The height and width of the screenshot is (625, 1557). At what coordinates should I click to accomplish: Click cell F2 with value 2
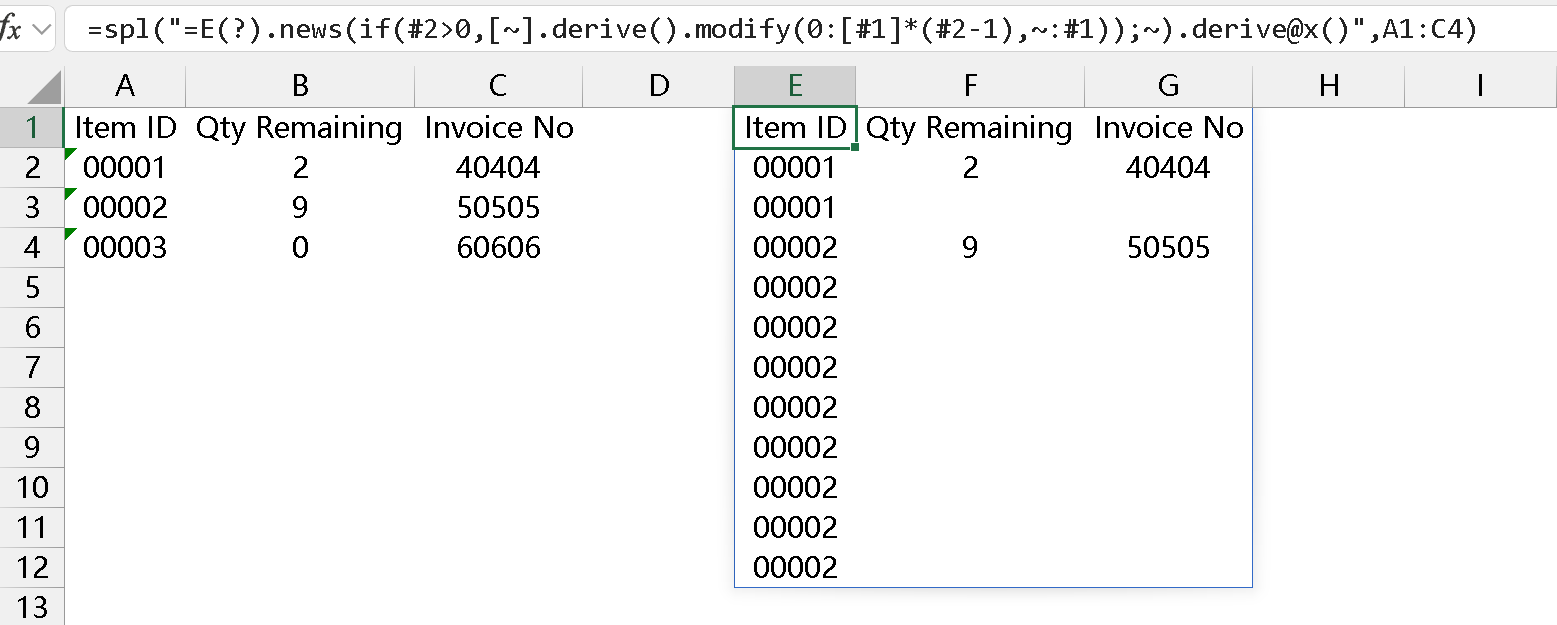coord(969,168)
